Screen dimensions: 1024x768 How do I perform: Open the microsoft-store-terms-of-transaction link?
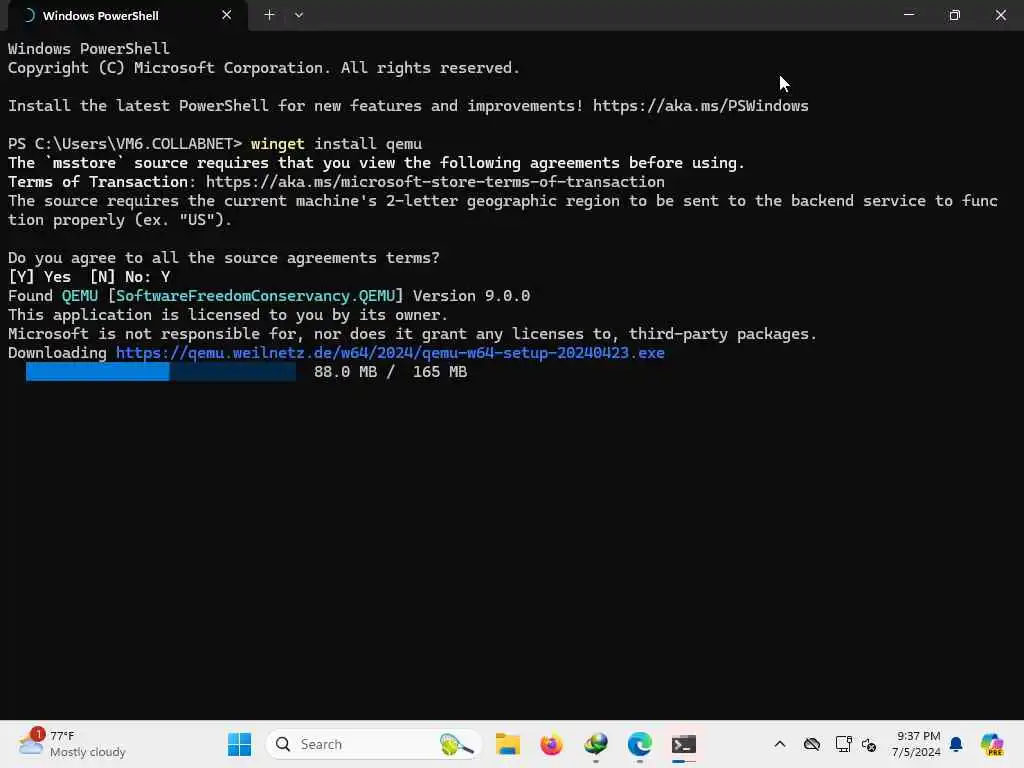point(435,182)
